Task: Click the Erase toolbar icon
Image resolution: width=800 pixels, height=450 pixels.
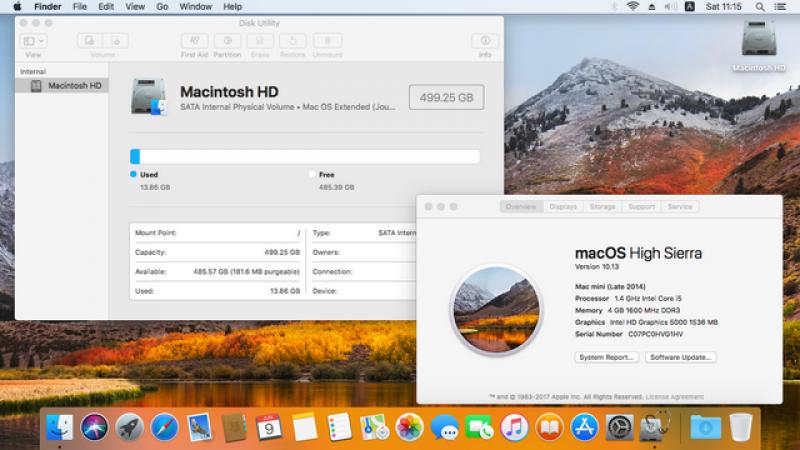Action: click(260, 41)
